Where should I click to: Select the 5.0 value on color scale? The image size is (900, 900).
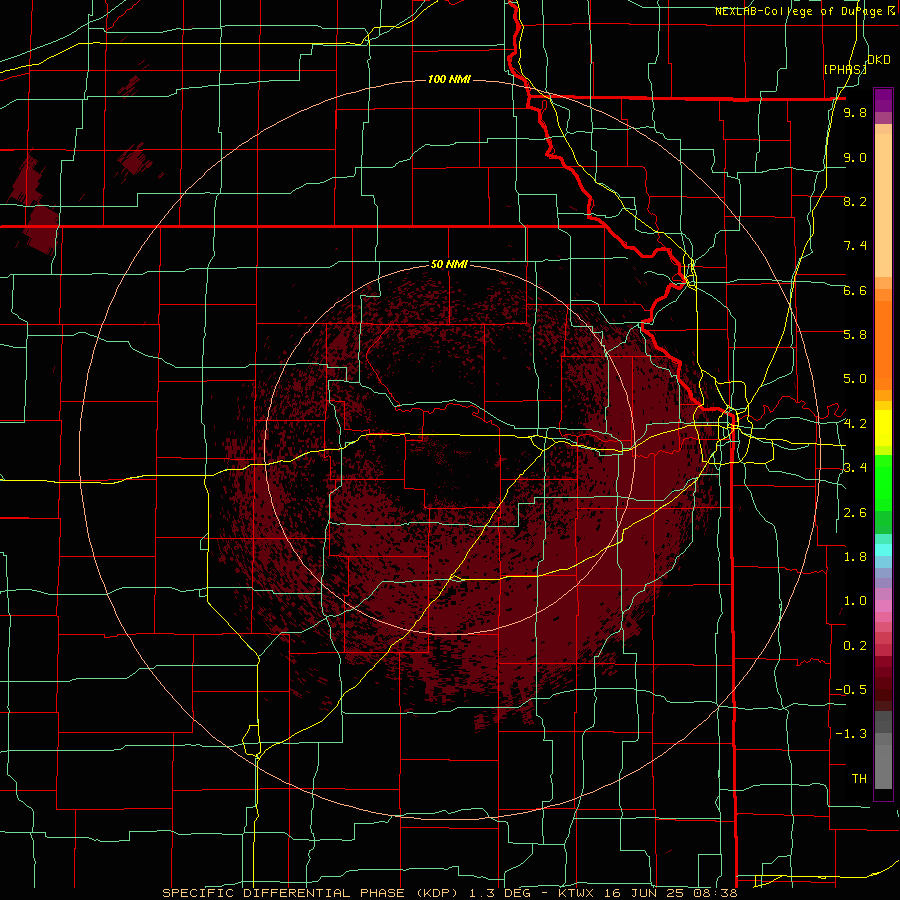[855, 379]
